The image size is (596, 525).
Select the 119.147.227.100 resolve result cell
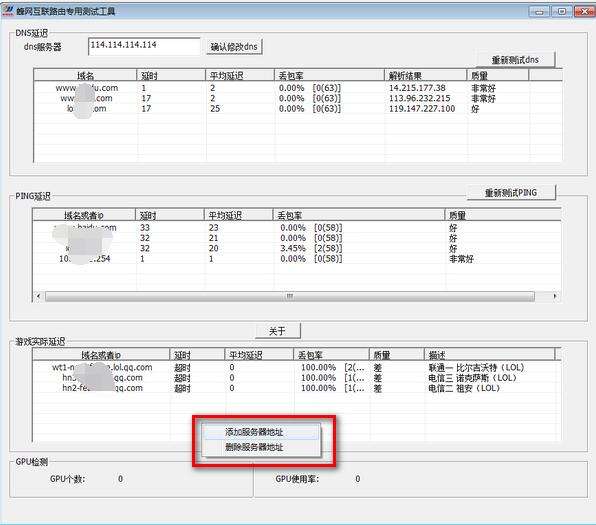click(x=422, y=108)
